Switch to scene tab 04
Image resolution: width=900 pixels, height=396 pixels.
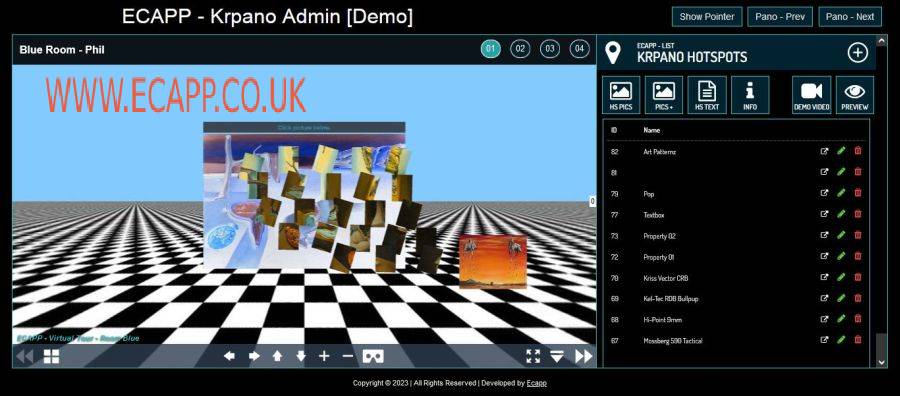coord(579,49)
